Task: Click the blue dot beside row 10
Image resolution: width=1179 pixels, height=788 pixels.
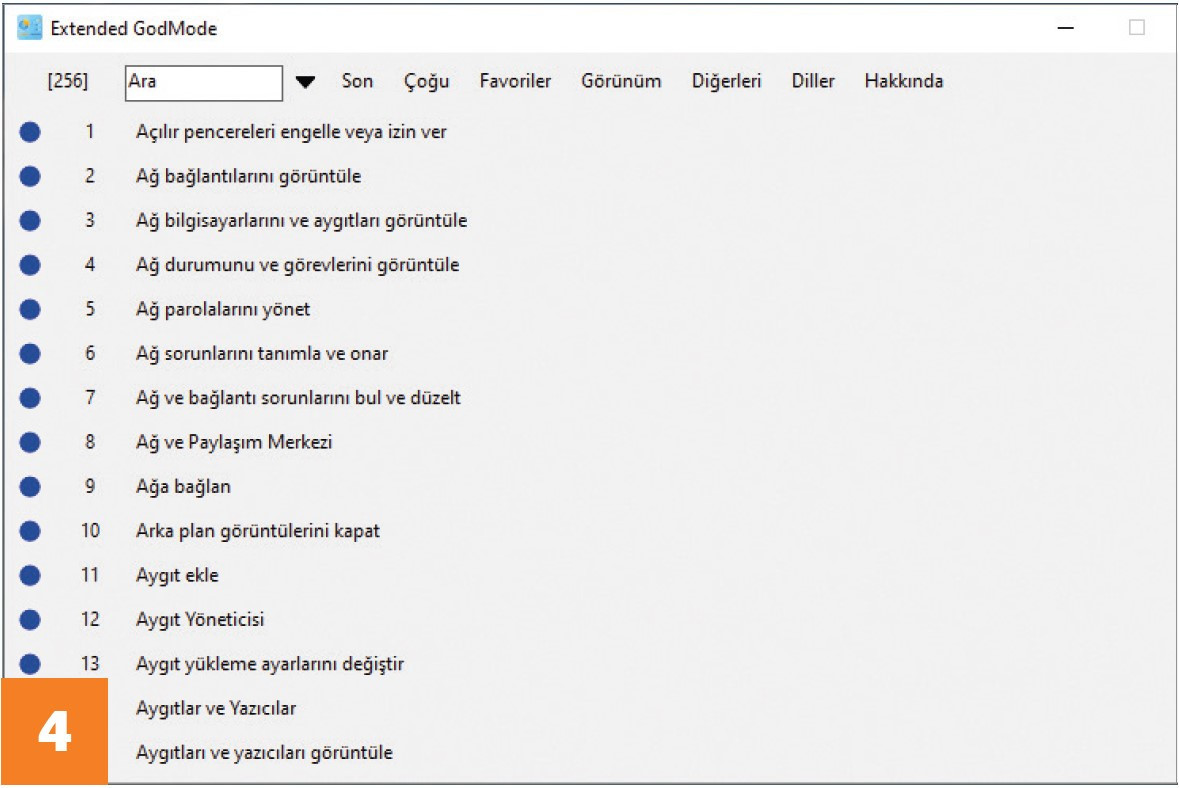Action: (x=30, y=532)
